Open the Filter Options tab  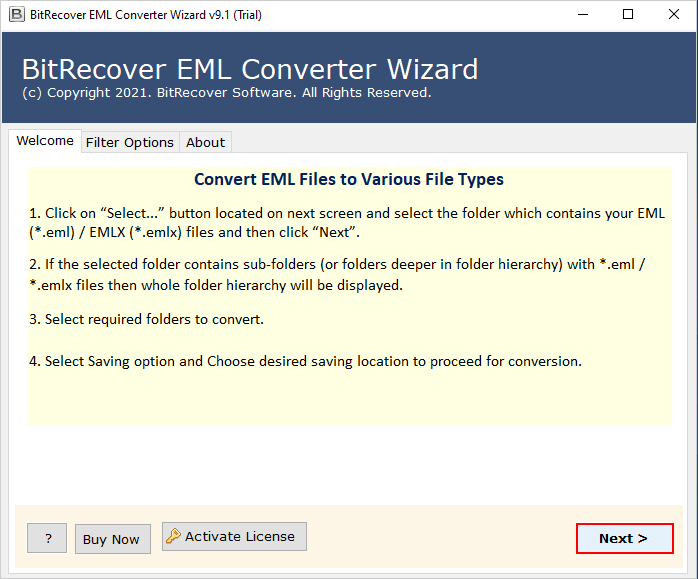(130, 142)
